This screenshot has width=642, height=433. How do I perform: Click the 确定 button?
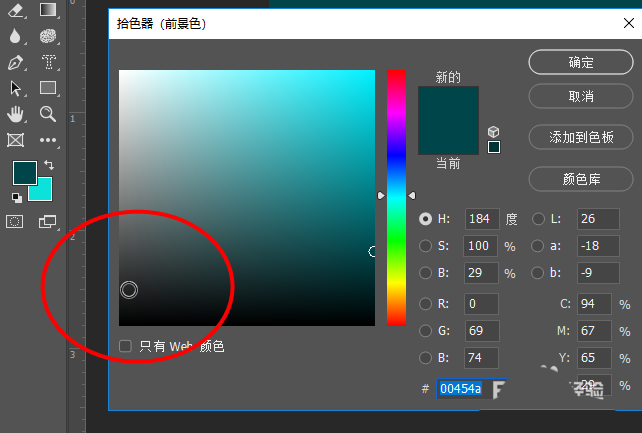(581, 62)
